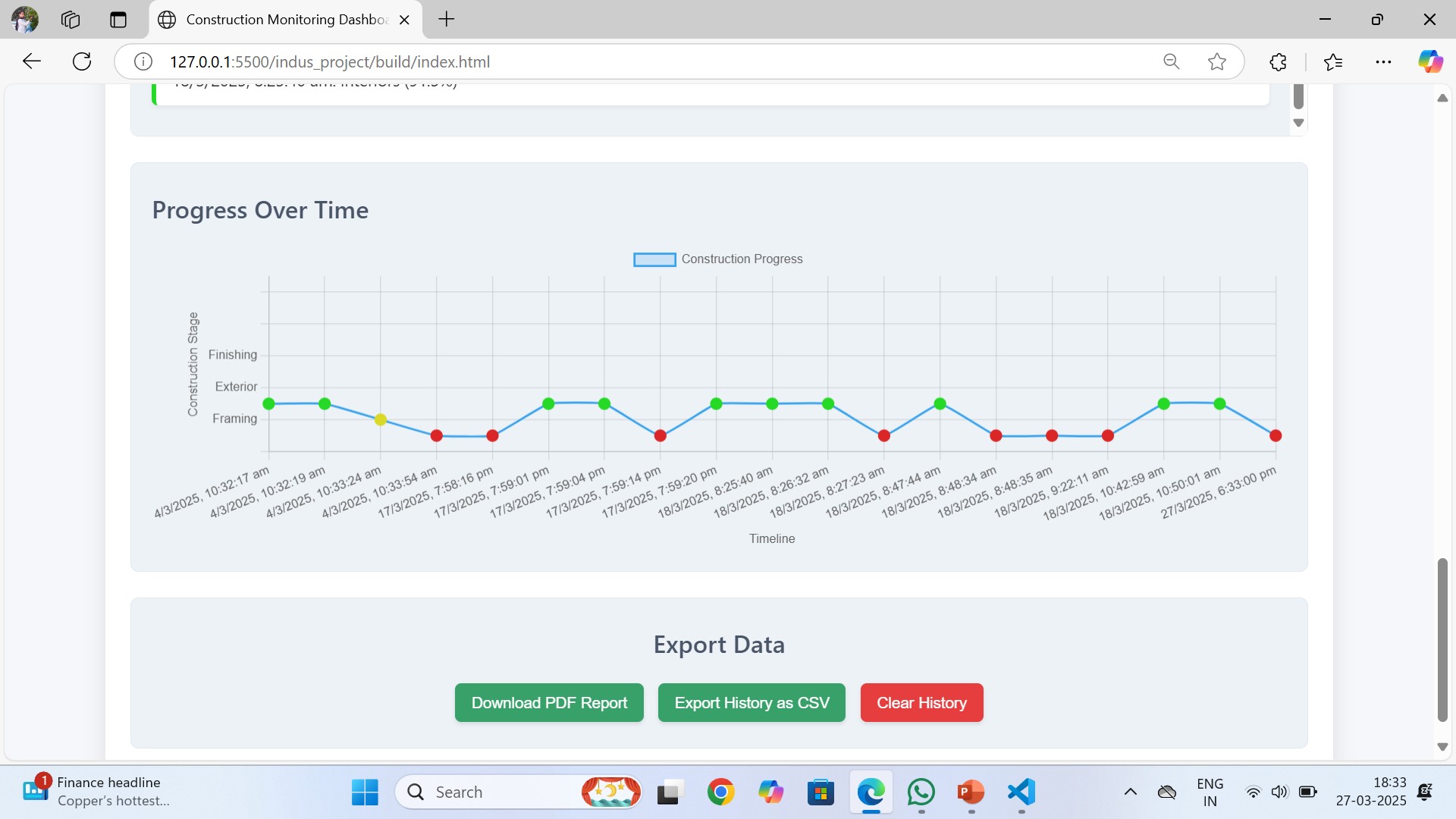Reload the dashboard page

(81, 61)
